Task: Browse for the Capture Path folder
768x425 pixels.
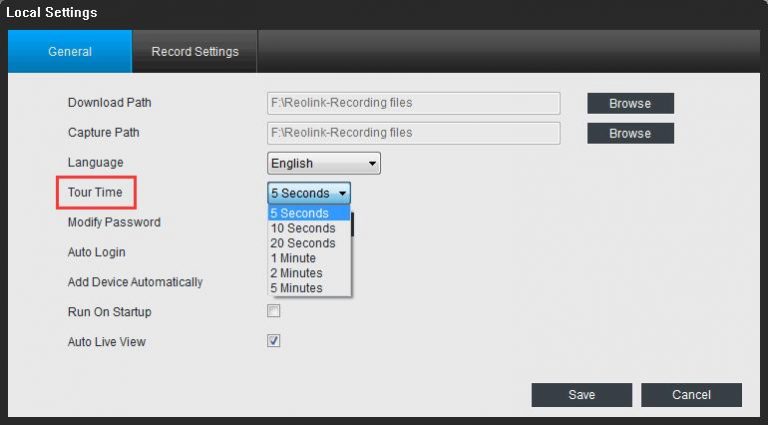Action: [x=630, y=133]
